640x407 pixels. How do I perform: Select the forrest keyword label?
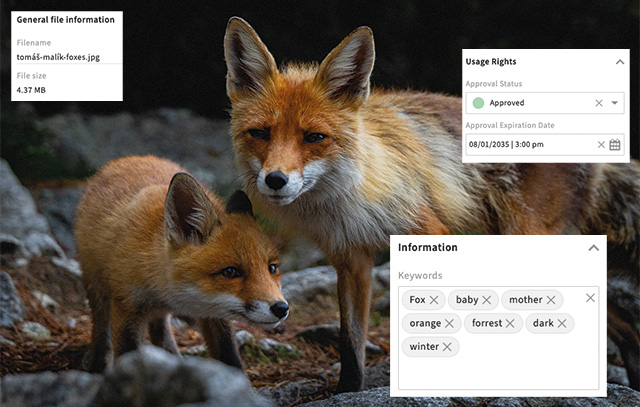pos(487,323)
